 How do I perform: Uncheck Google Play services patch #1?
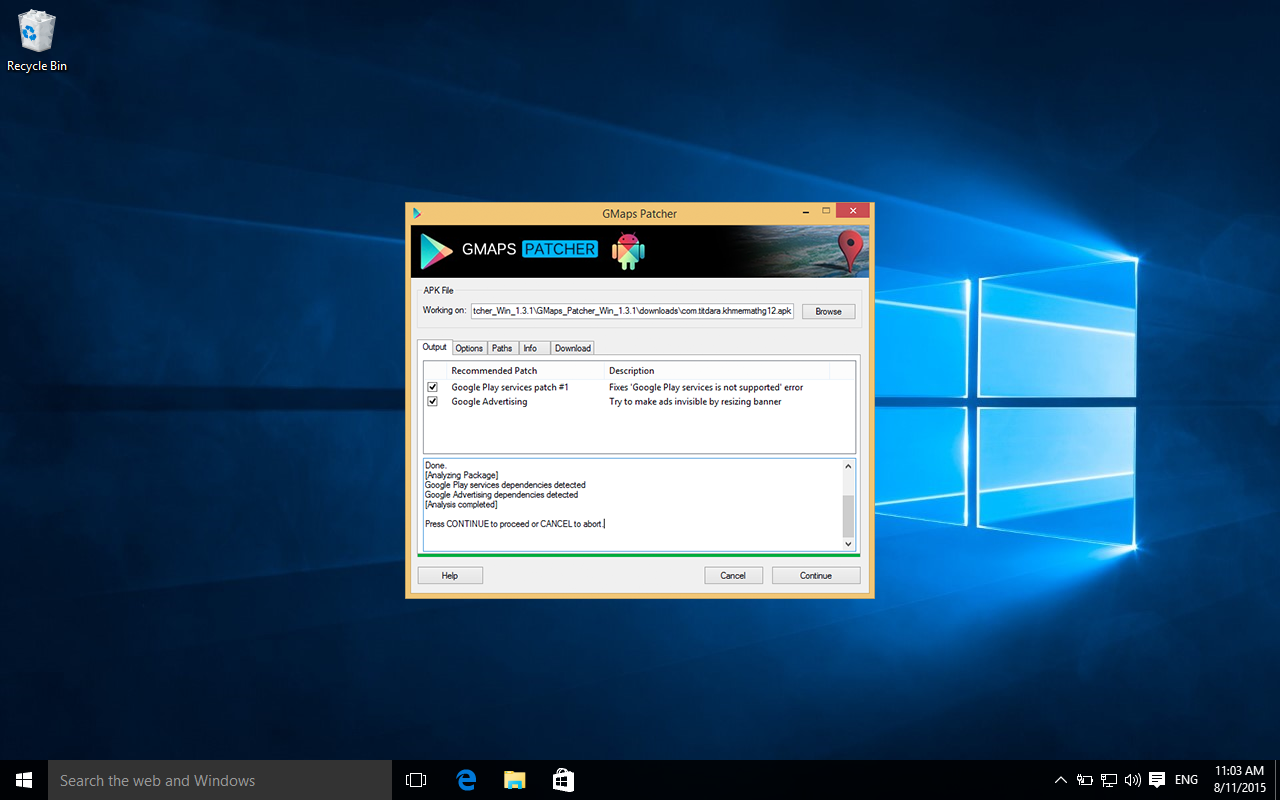pos(433,387)
